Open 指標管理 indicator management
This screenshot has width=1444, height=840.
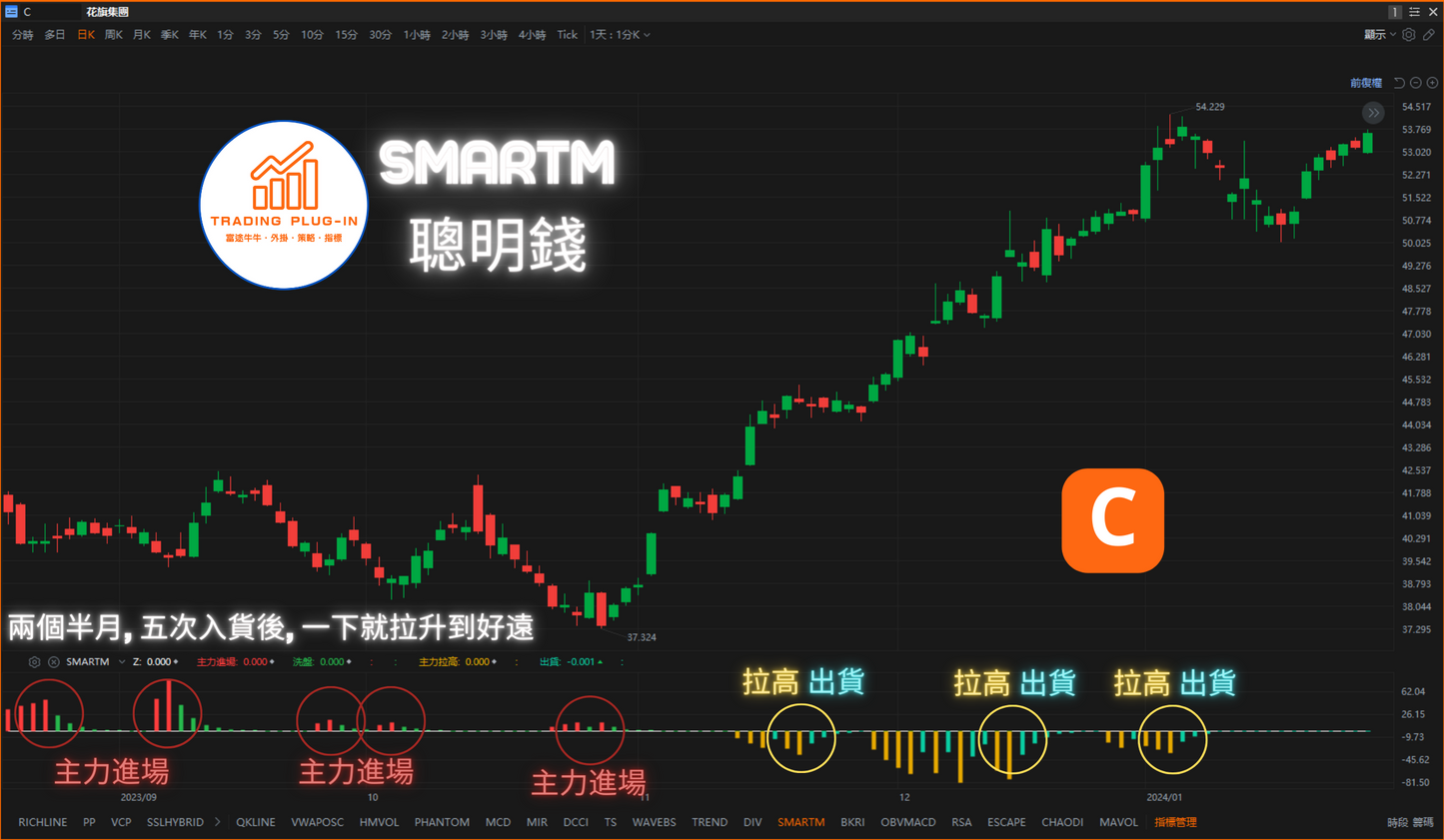(1175, 822)
